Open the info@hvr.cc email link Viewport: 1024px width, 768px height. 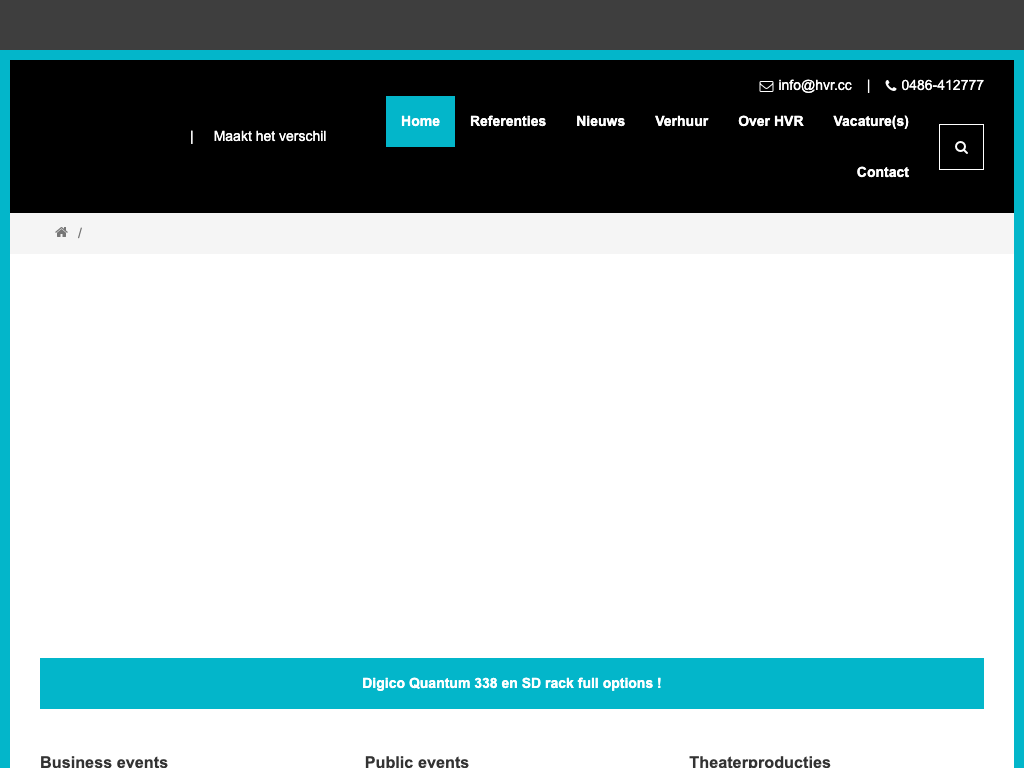[x=814, y=86]
